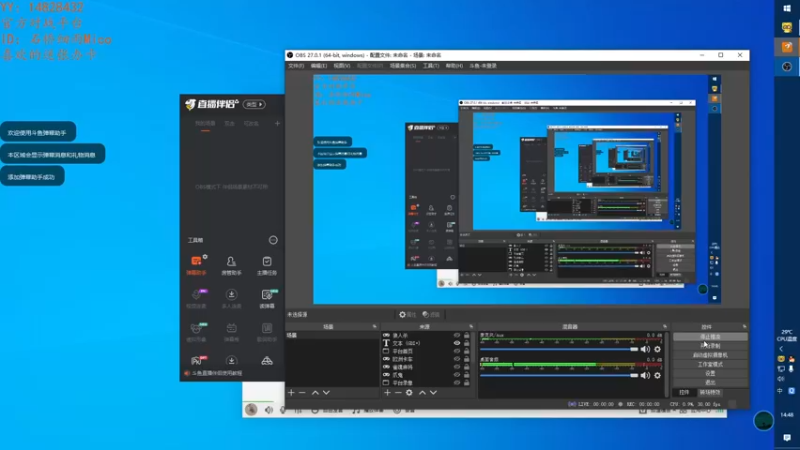Image resolution: width=800 pixels, height=450 pixels.
Task: Remove the selected source with the minus icon
Action: click(398, 392)
